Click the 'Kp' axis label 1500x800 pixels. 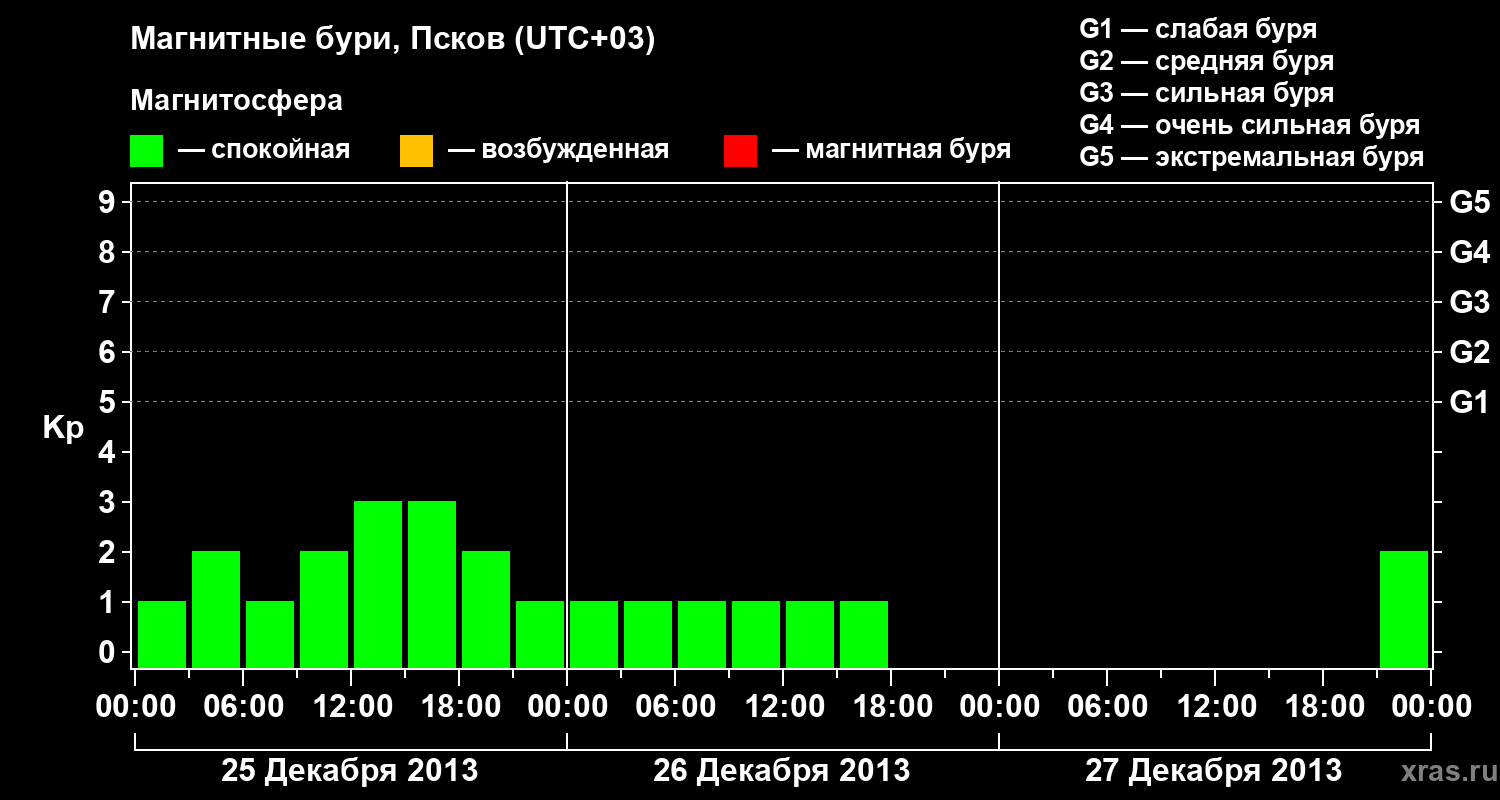coord(63,428)
